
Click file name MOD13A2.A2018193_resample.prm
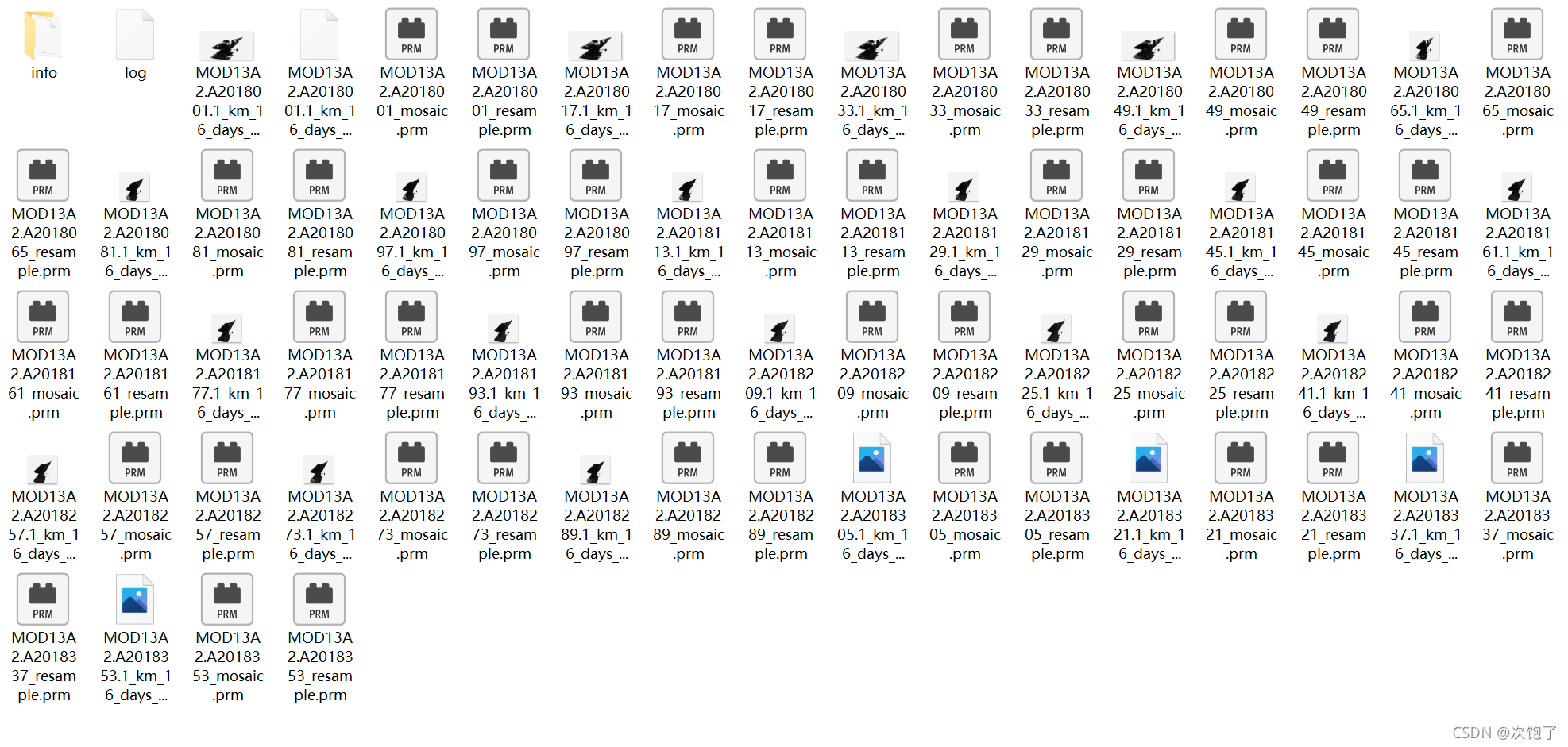(x=689, y=383)
